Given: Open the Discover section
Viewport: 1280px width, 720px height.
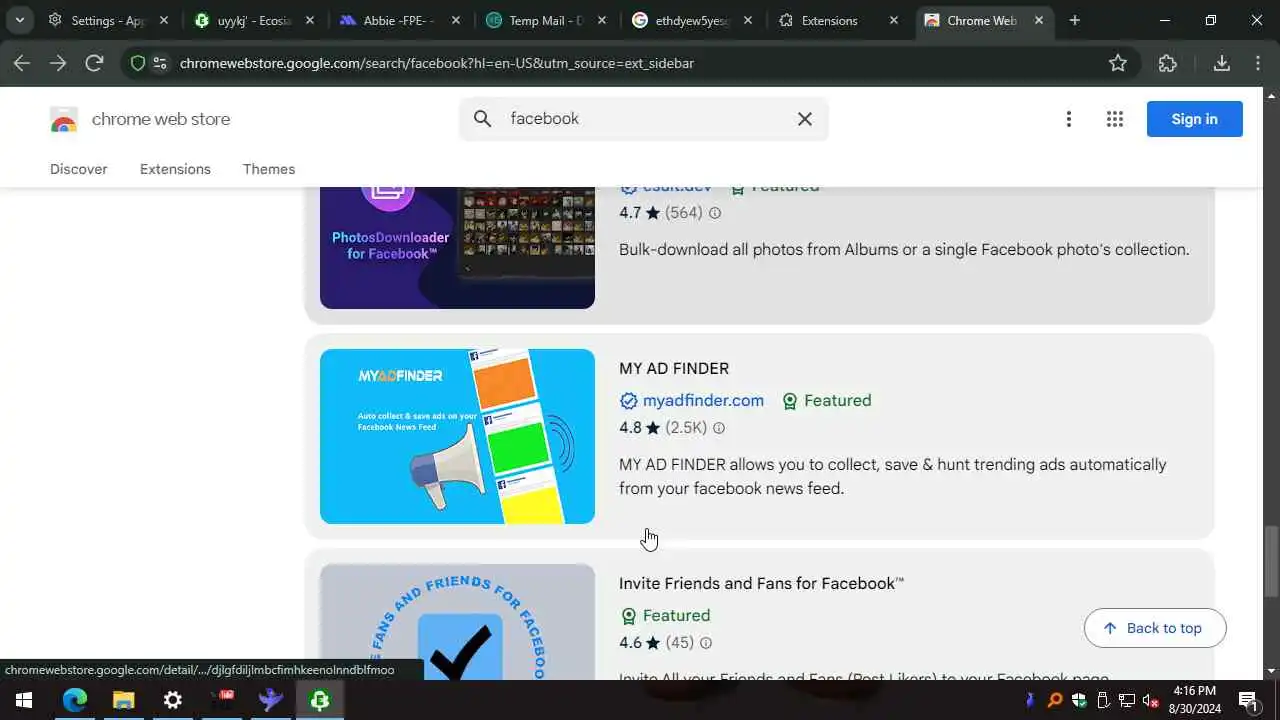Looking at the screenshot, I should (79, 169).
